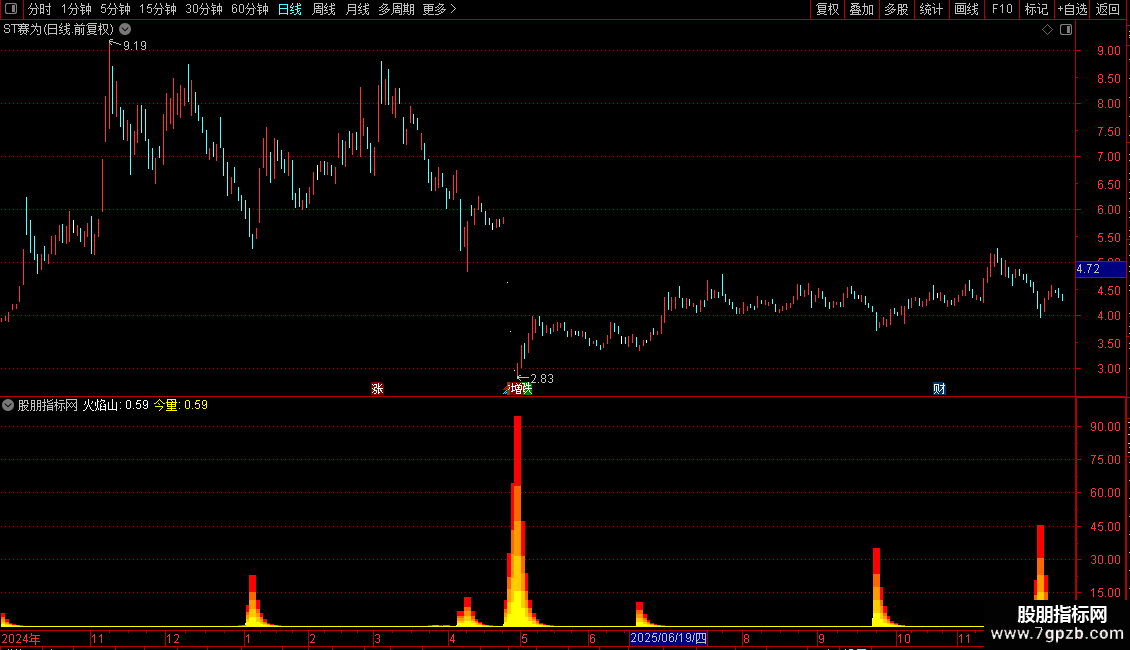1130x650 pixels.
Task: Click the 90.00 indicator axis label
Action: click(1105, 427)
